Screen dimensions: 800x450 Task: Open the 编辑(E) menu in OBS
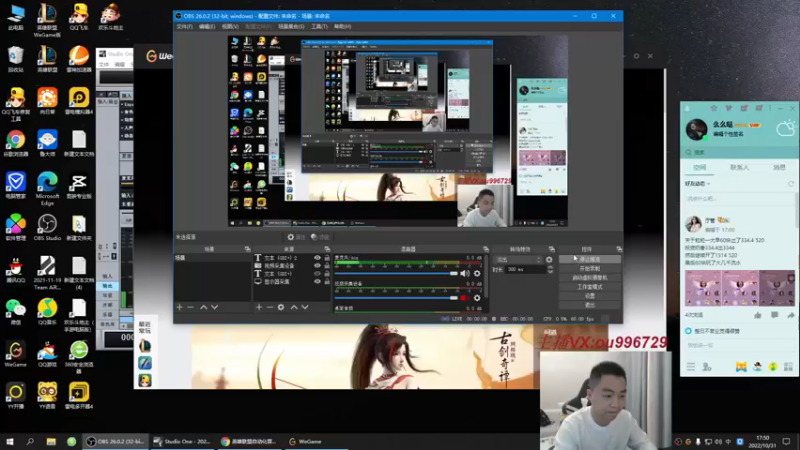[207, 27]
